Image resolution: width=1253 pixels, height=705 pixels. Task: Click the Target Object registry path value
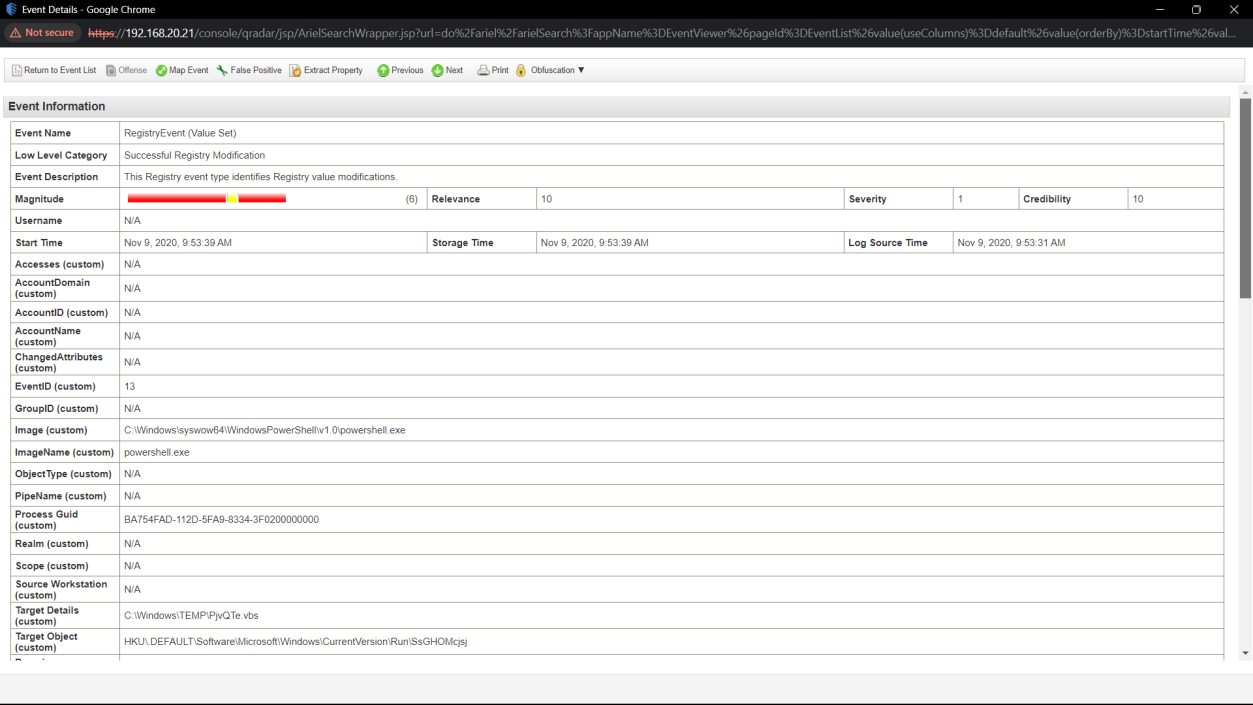pos(296,642)
